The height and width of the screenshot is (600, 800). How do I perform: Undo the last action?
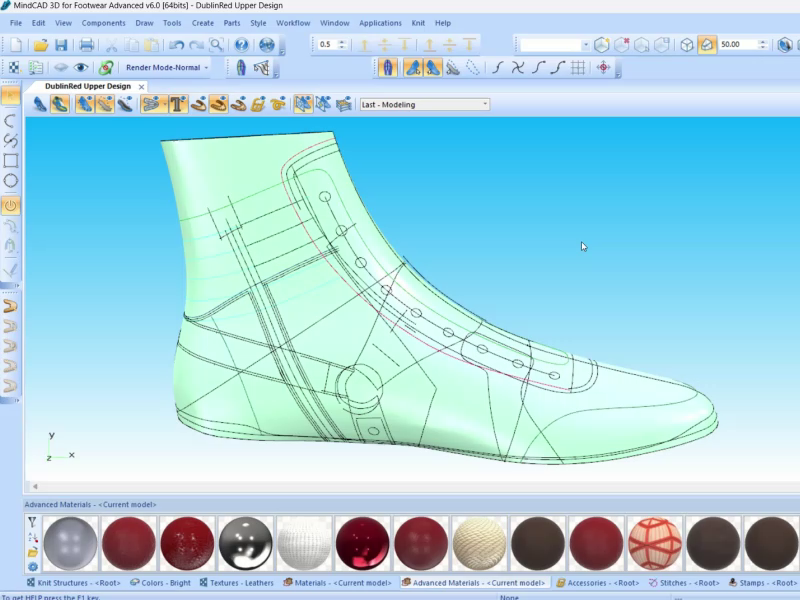coord(177,45)
